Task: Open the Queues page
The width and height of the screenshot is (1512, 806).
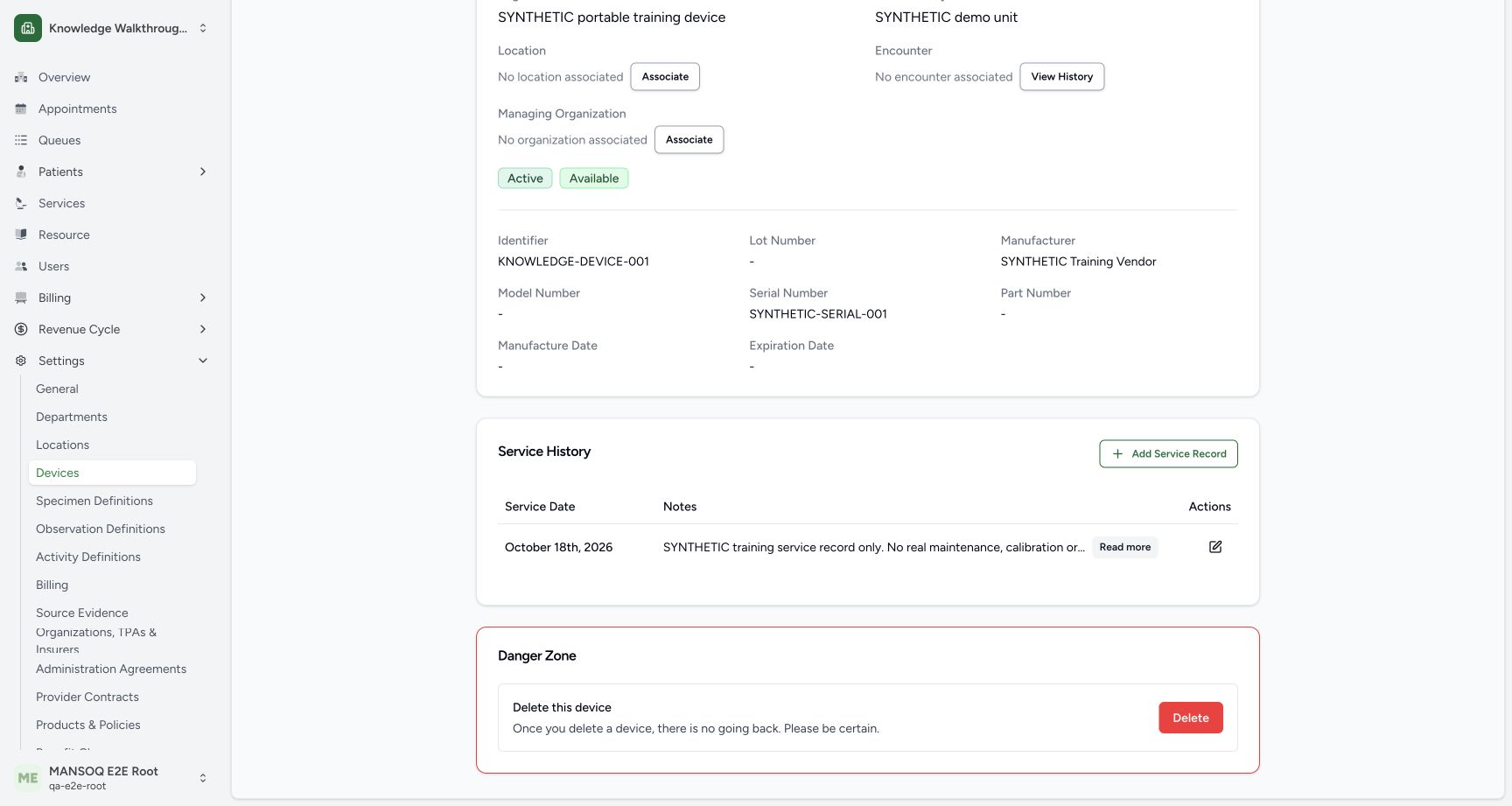Action: coord(59,140)
